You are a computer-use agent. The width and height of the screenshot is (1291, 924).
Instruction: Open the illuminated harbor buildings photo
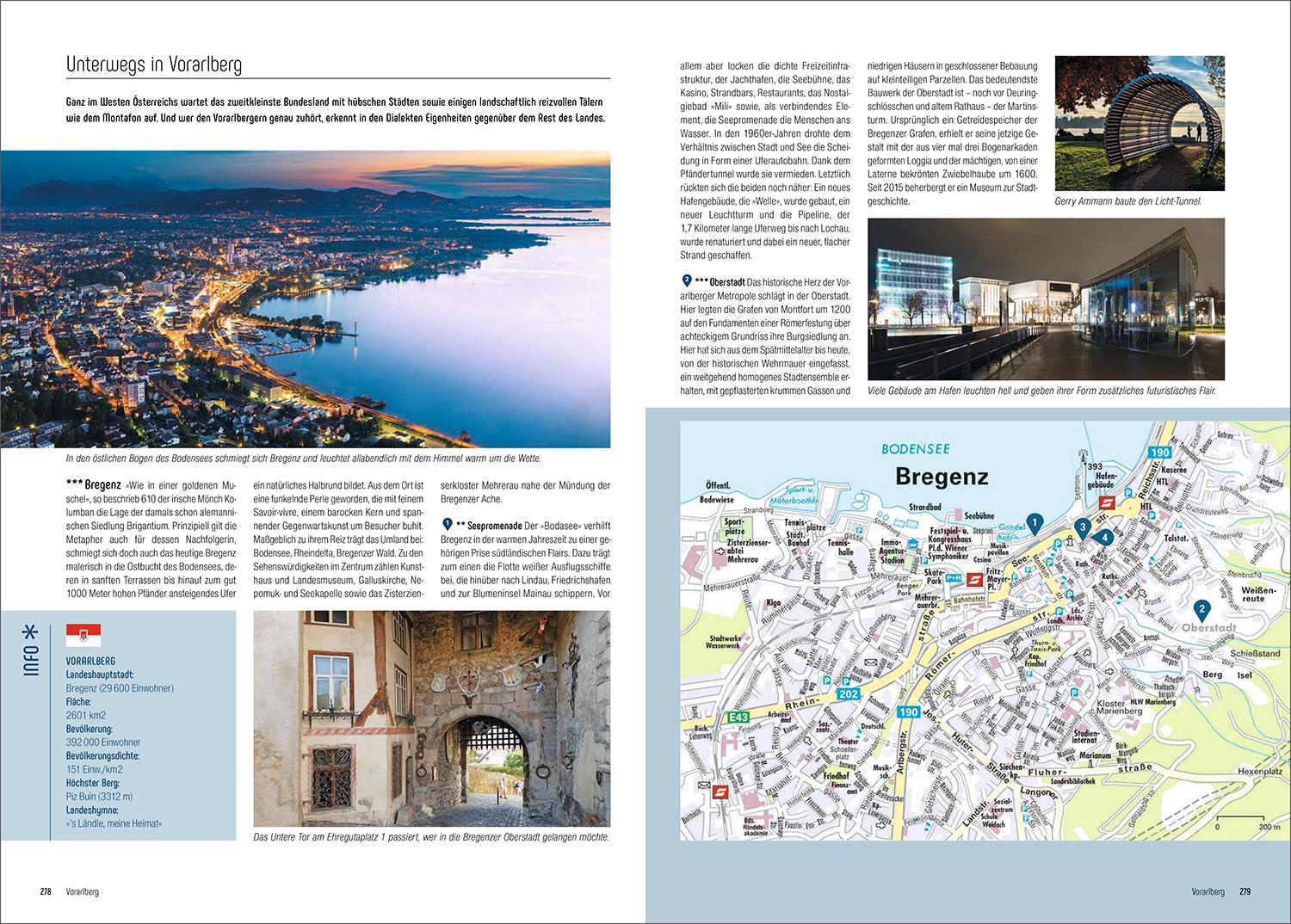tap(1045, 299)
